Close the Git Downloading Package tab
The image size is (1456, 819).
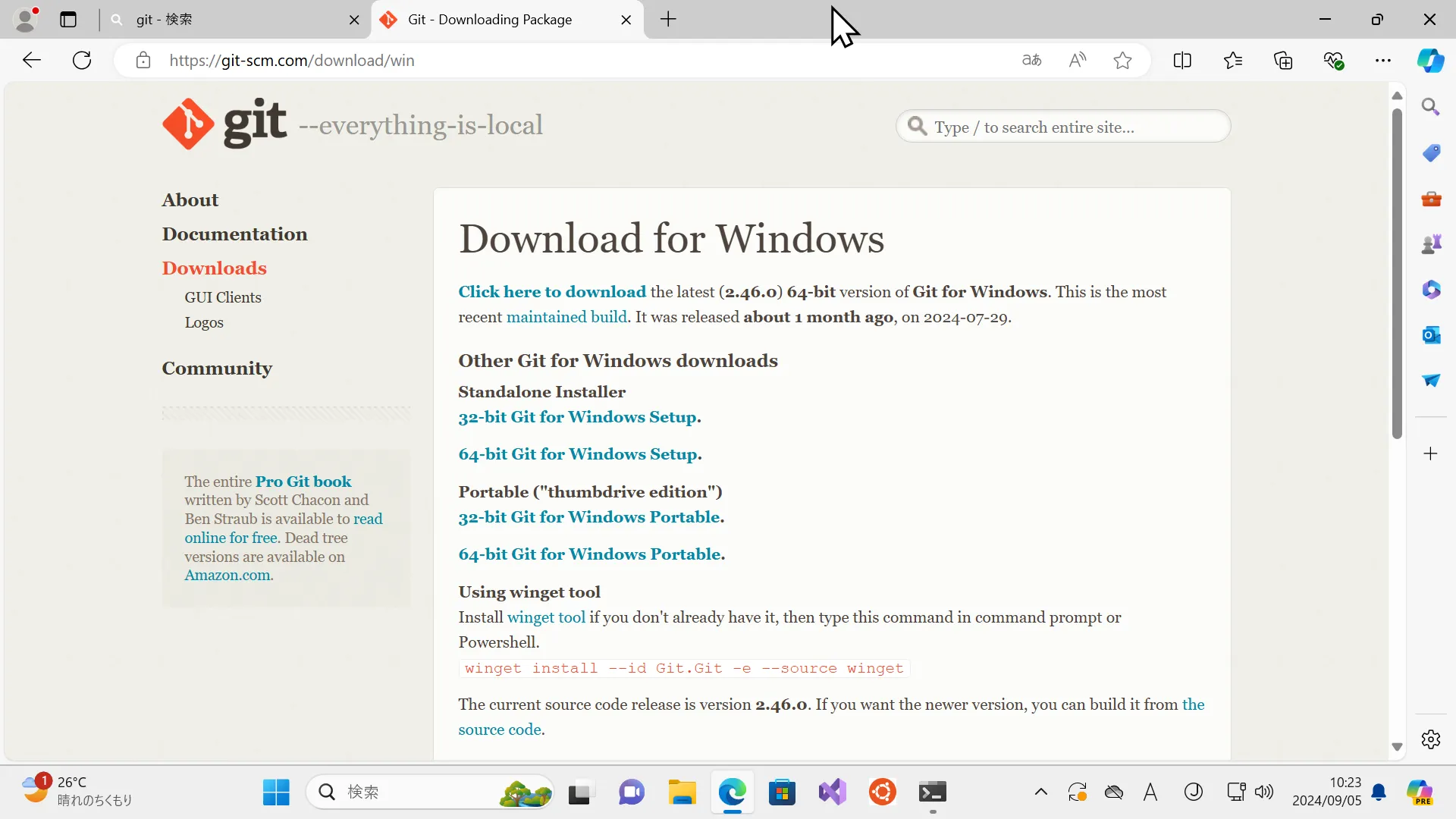point(626,20)
